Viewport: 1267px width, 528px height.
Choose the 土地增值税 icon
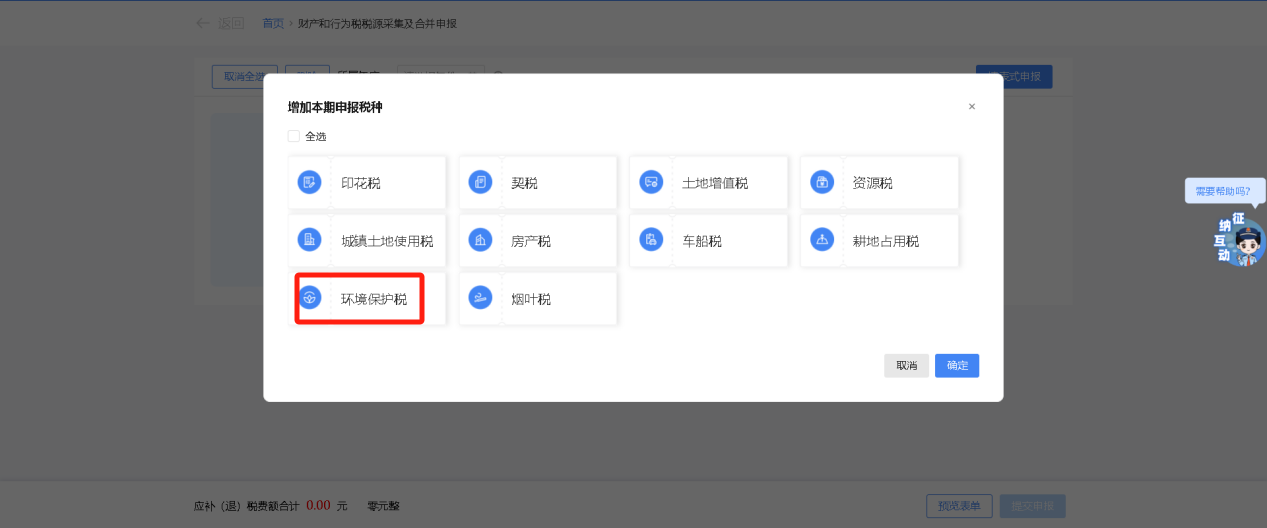pyautogui.click(x=651, y=182)
